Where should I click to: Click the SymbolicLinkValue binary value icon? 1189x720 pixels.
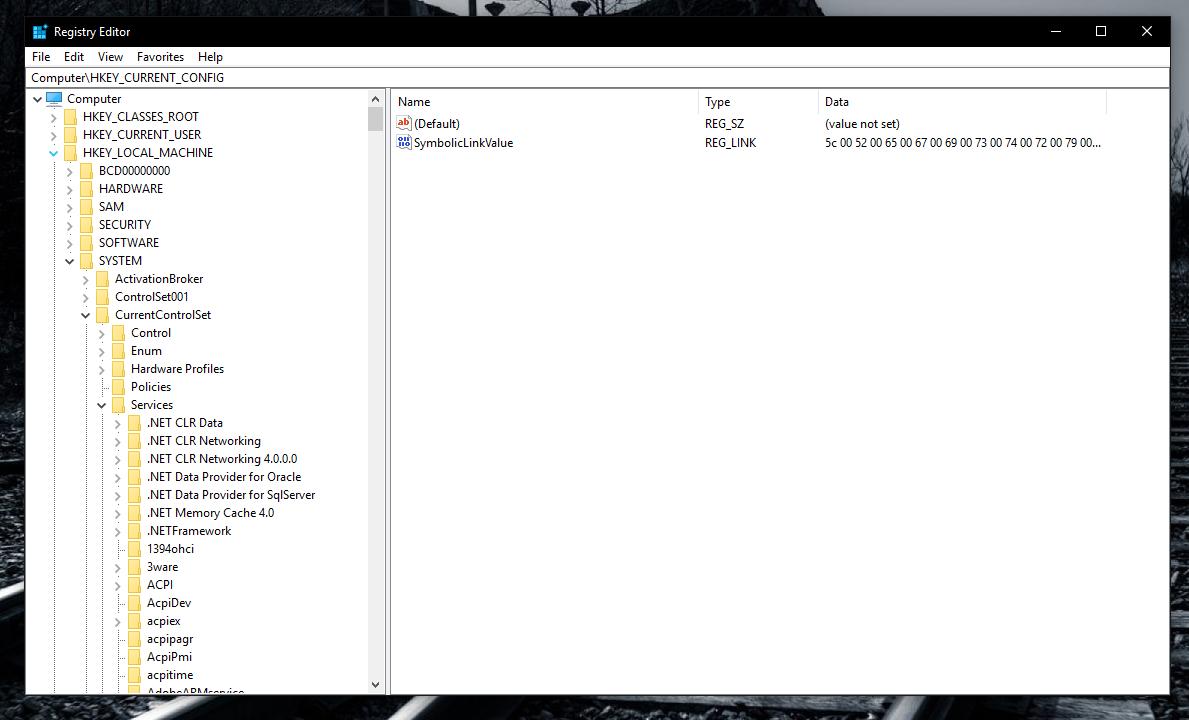(404, 142)
